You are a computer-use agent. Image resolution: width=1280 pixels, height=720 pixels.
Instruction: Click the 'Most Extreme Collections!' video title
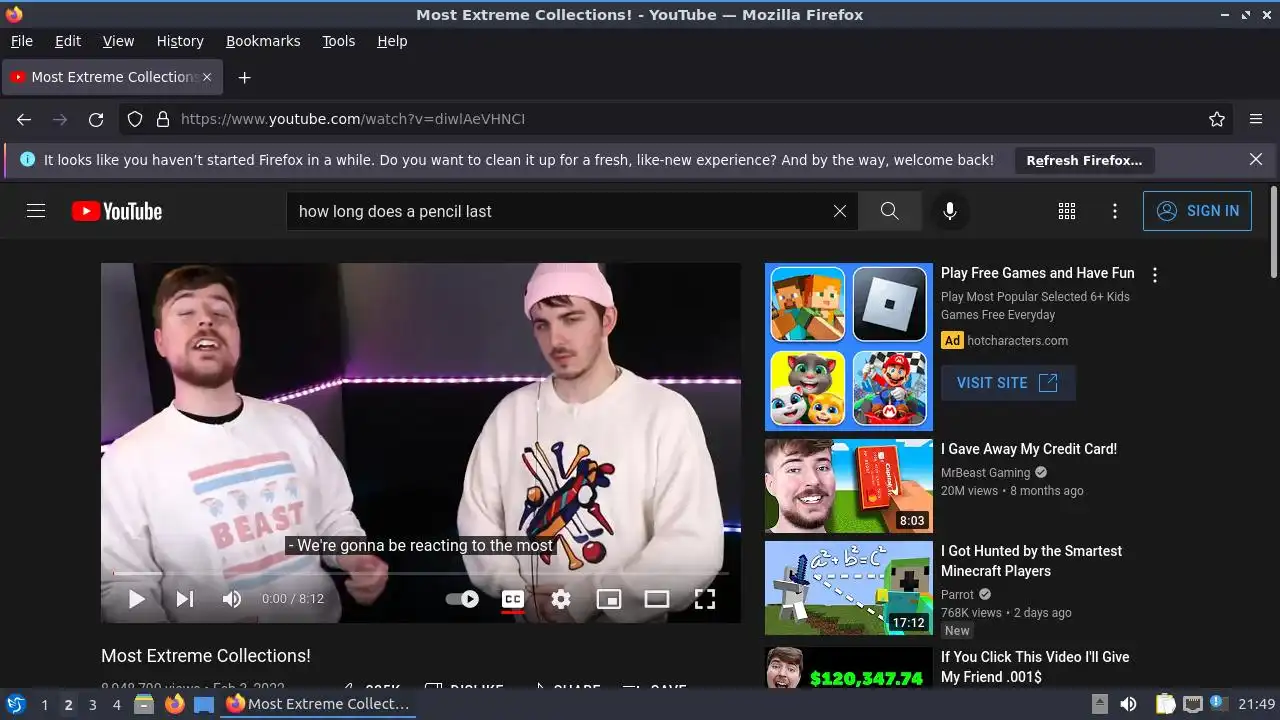[x=206, y=656]
